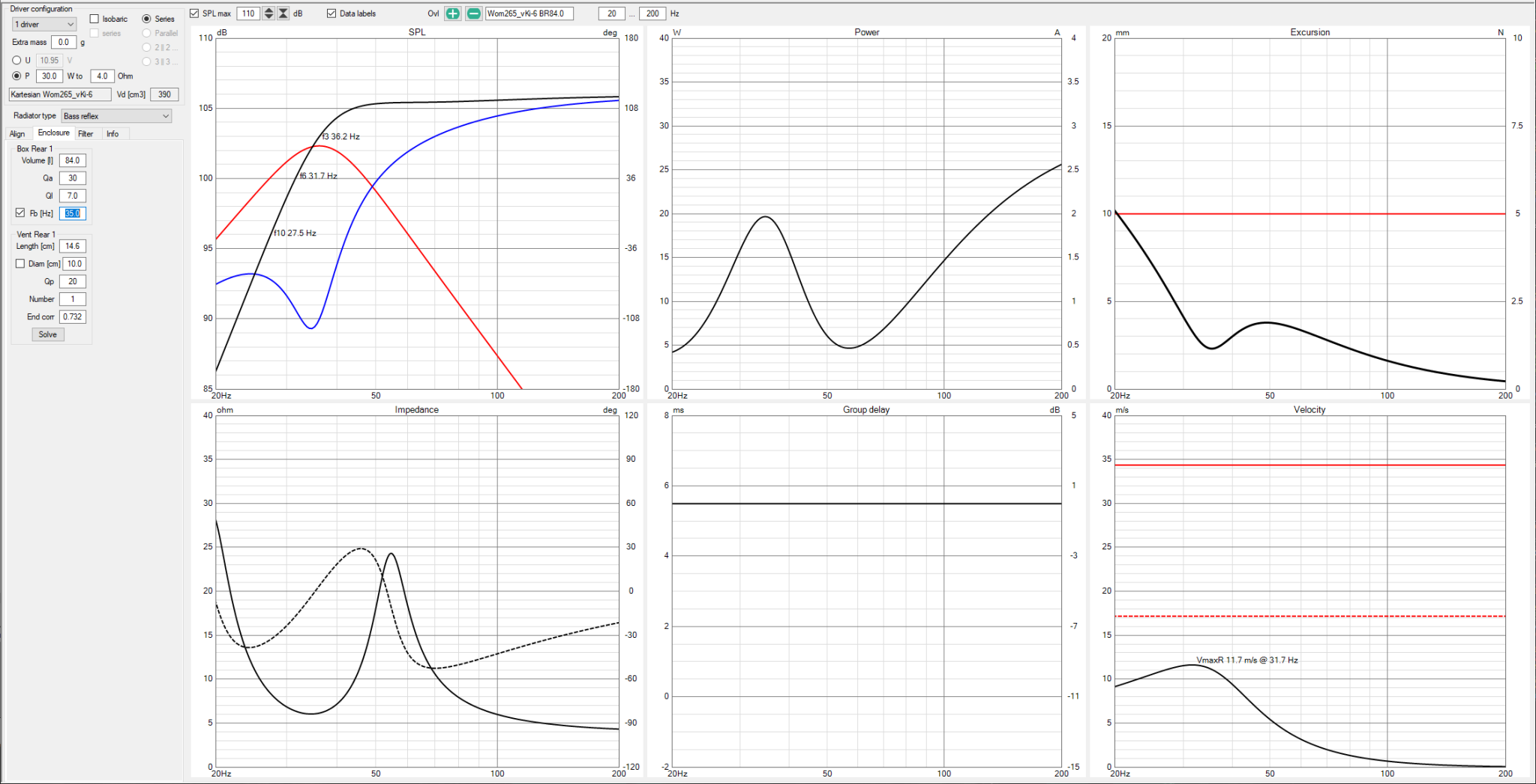Image resolution: width=1536 pixels, height=784 pixels.
Task: Click the f10 27.5 Hz data label
Action: 295,233
